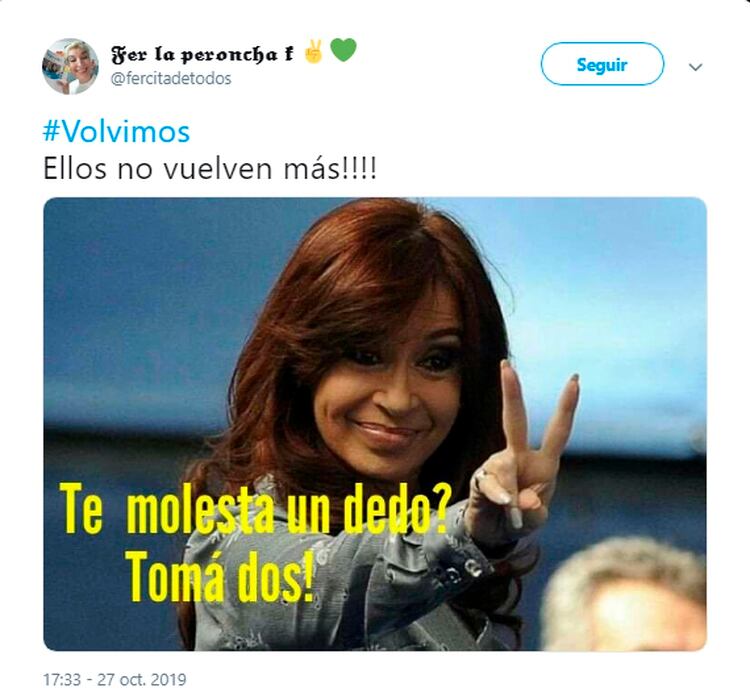Open the @fercitadetodos handle
The width and height of the screenshot is (750, 696).
point(171,78)
